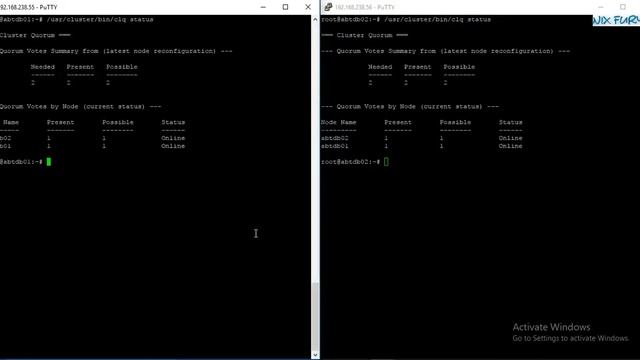Screen dimensions: 640x360
Task: Minimize the right PuTTY window
Action: 601,7
